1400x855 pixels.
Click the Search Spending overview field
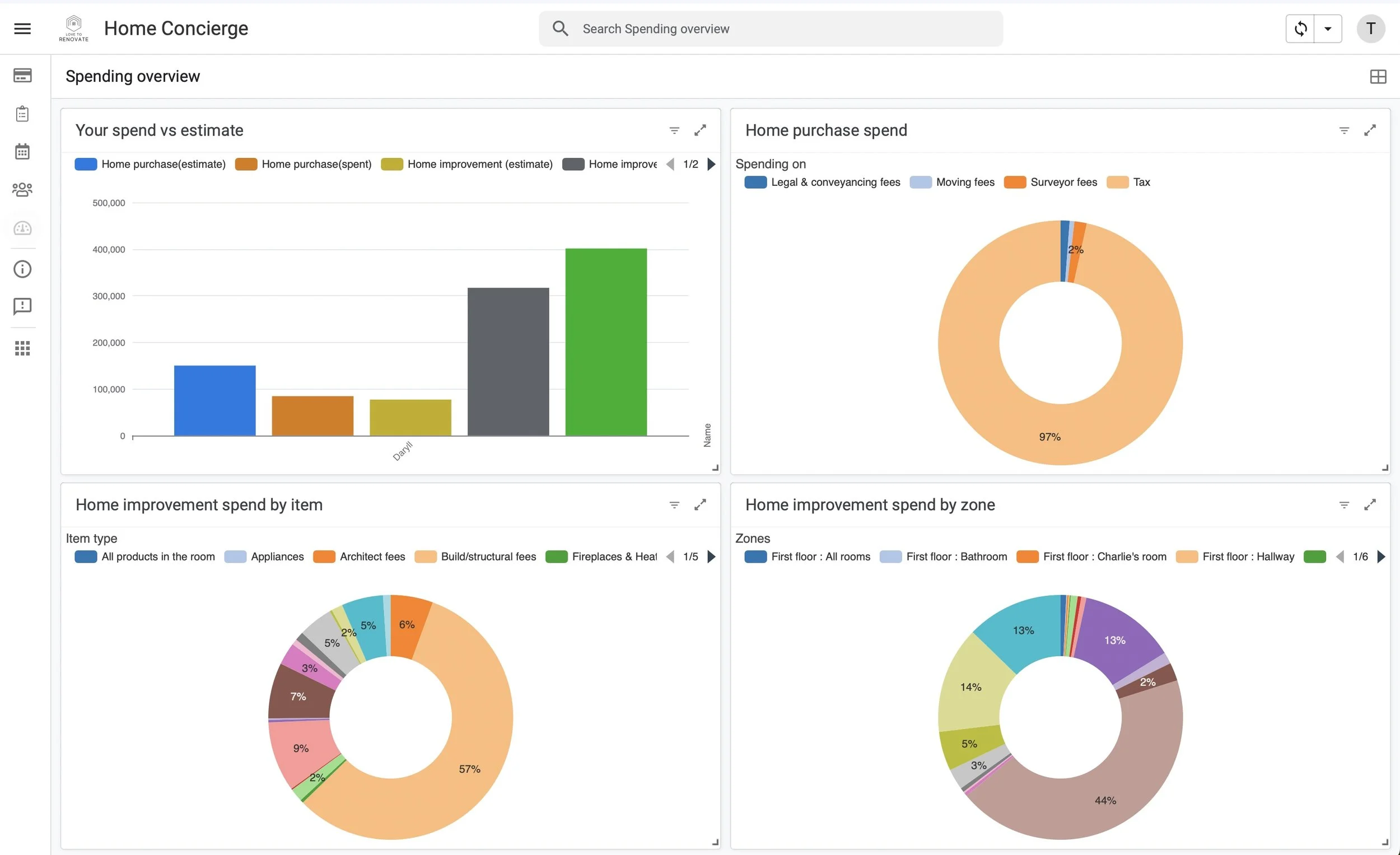(771, 29)
